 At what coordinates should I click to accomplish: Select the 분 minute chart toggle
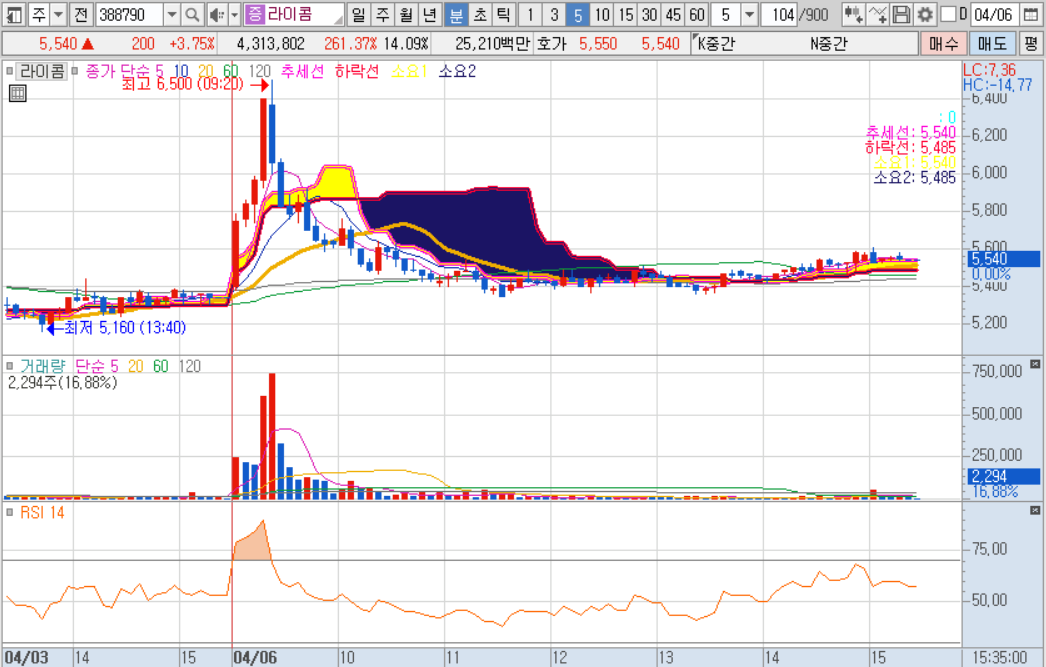(456, 14)
